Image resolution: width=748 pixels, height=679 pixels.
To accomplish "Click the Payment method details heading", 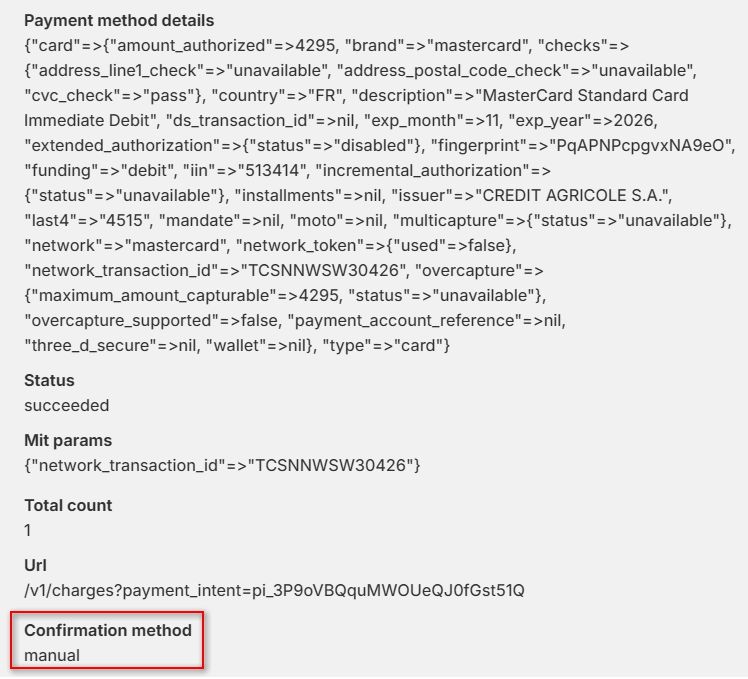I will 119,20.
